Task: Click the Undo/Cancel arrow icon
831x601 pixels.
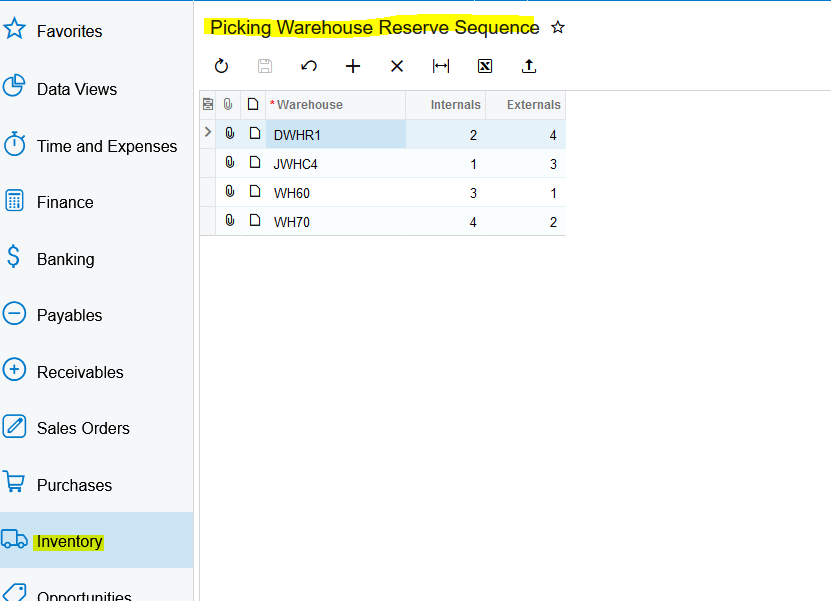Action: tap(309, 66)
